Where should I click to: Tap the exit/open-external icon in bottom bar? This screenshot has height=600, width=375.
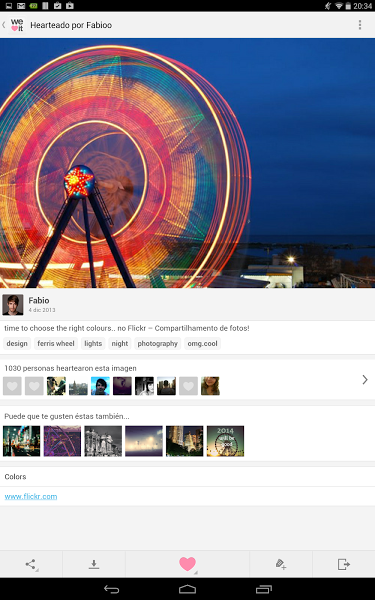344,564
